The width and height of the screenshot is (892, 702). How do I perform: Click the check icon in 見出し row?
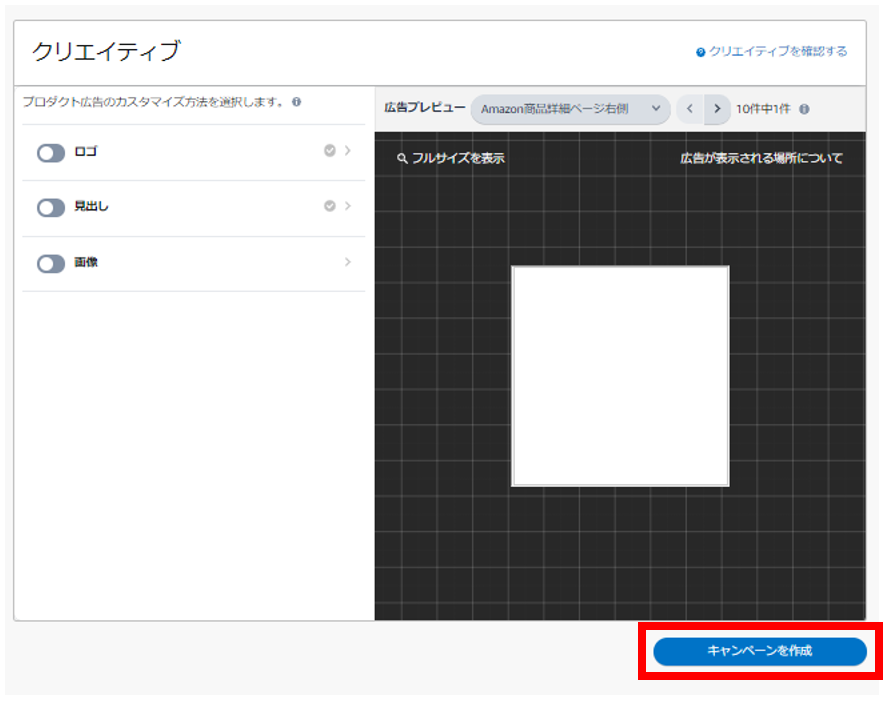[329, 206]
